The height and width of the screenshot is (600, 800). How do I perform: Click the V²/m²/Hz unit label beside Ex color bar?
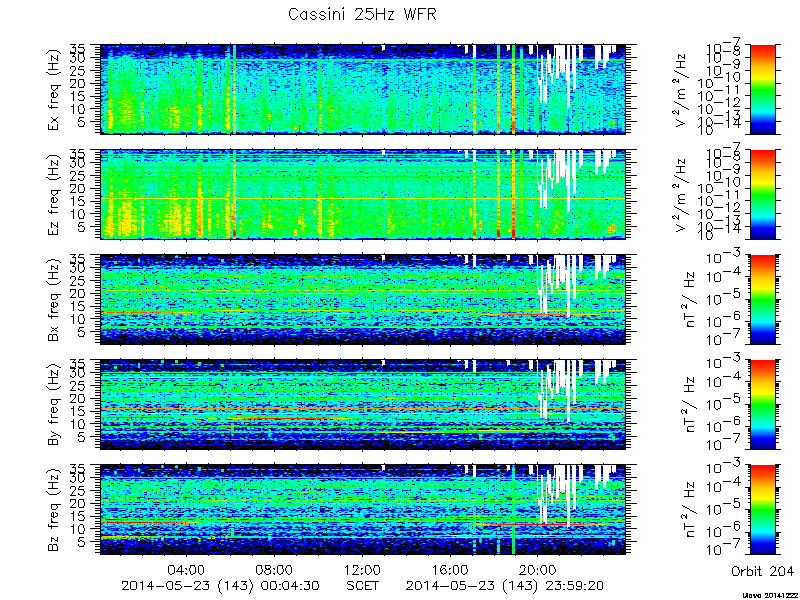682,89
